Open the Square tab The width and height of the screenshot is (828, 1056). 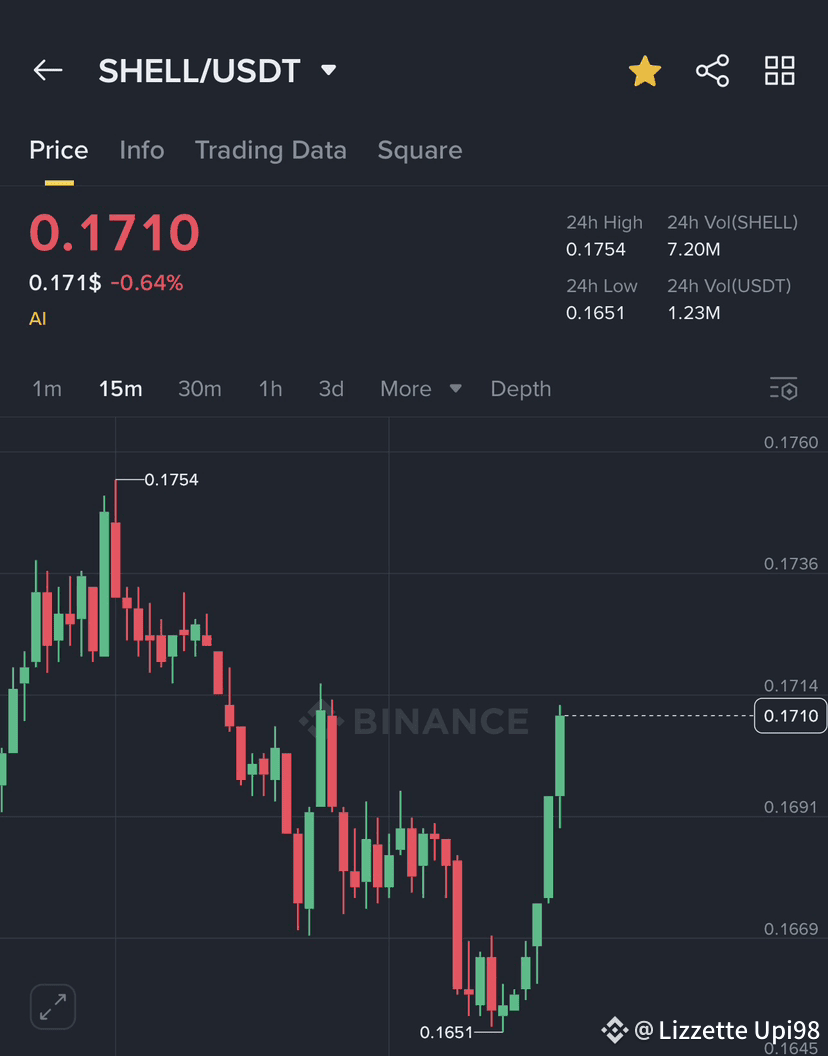tap(419, 150)
